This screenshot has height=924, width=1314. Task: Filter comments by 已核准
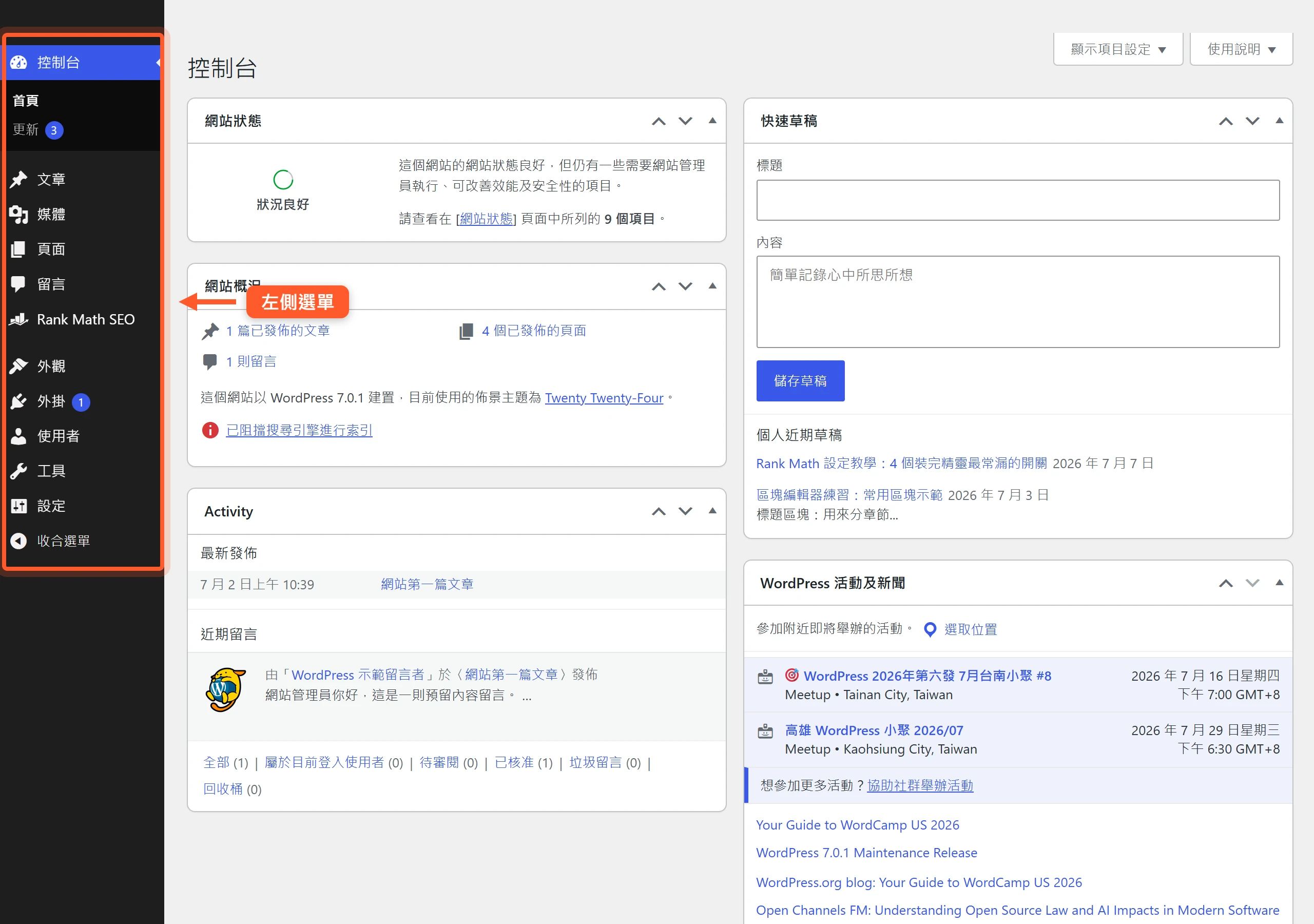[x=514, y=763]
